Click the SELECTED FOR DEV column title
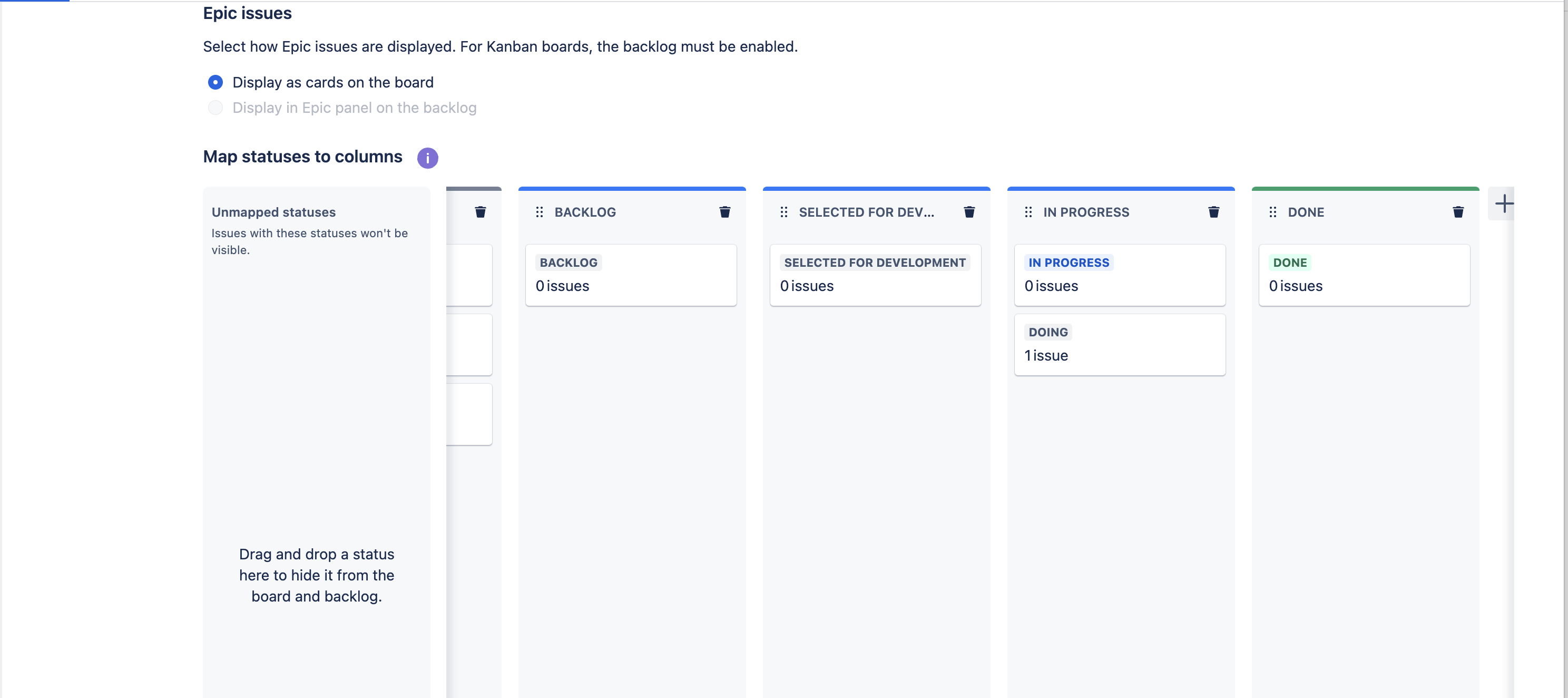 [x=866, y=212]
